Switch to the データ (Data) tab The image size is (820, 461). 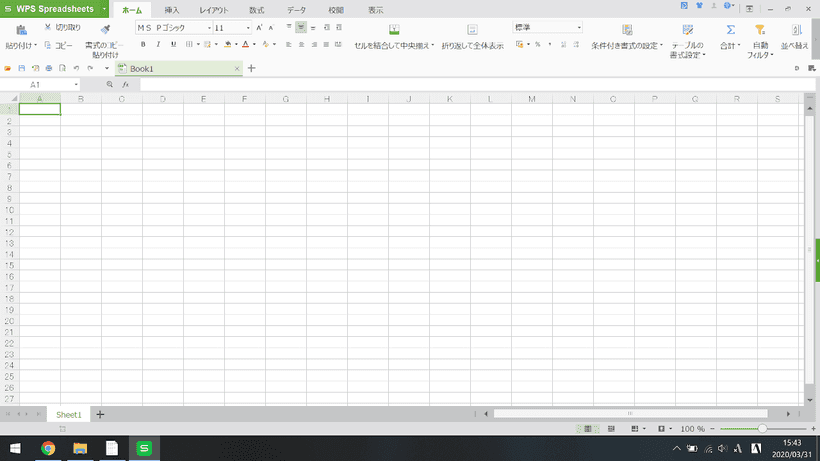[x=296, y=10]
